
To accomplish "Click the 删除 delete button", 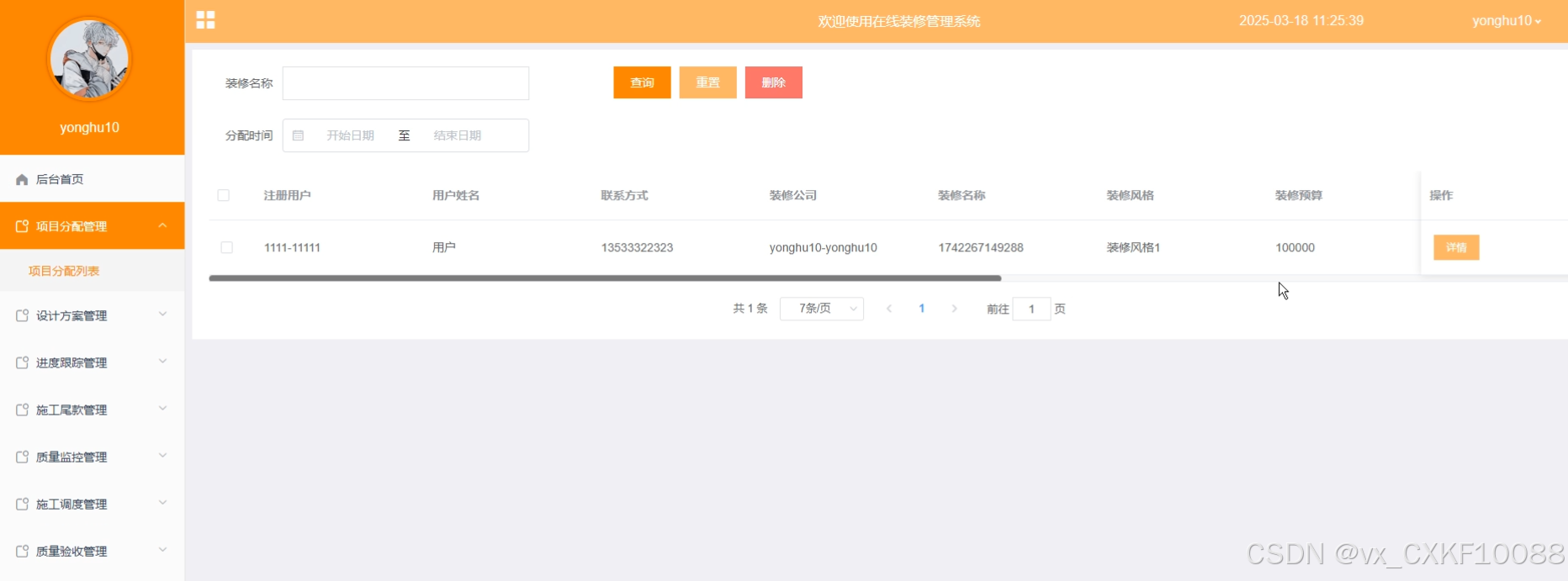I will click(x=773, y=82).
